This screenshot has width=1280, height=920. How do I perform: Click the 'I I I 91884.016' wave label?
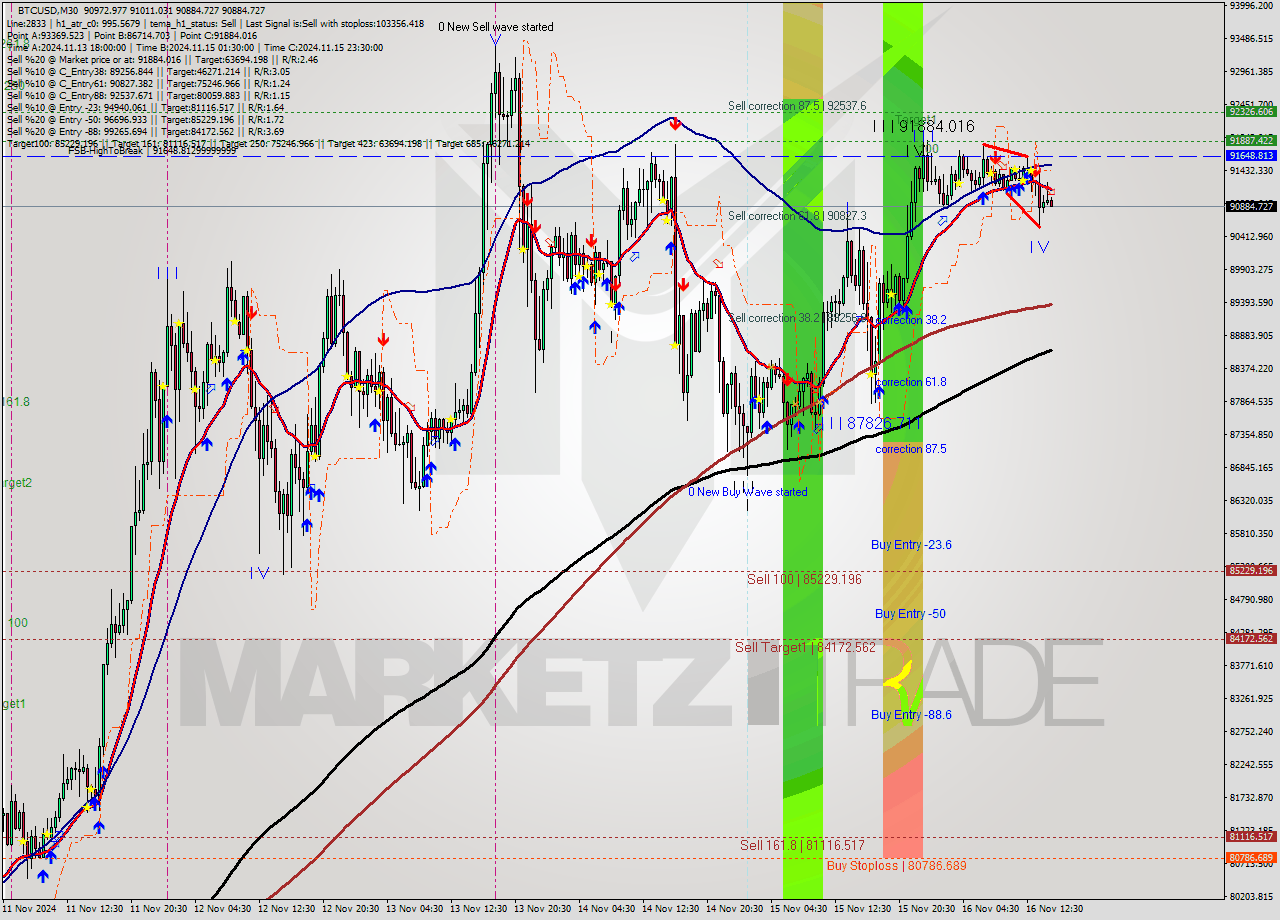tap(923, 126)
